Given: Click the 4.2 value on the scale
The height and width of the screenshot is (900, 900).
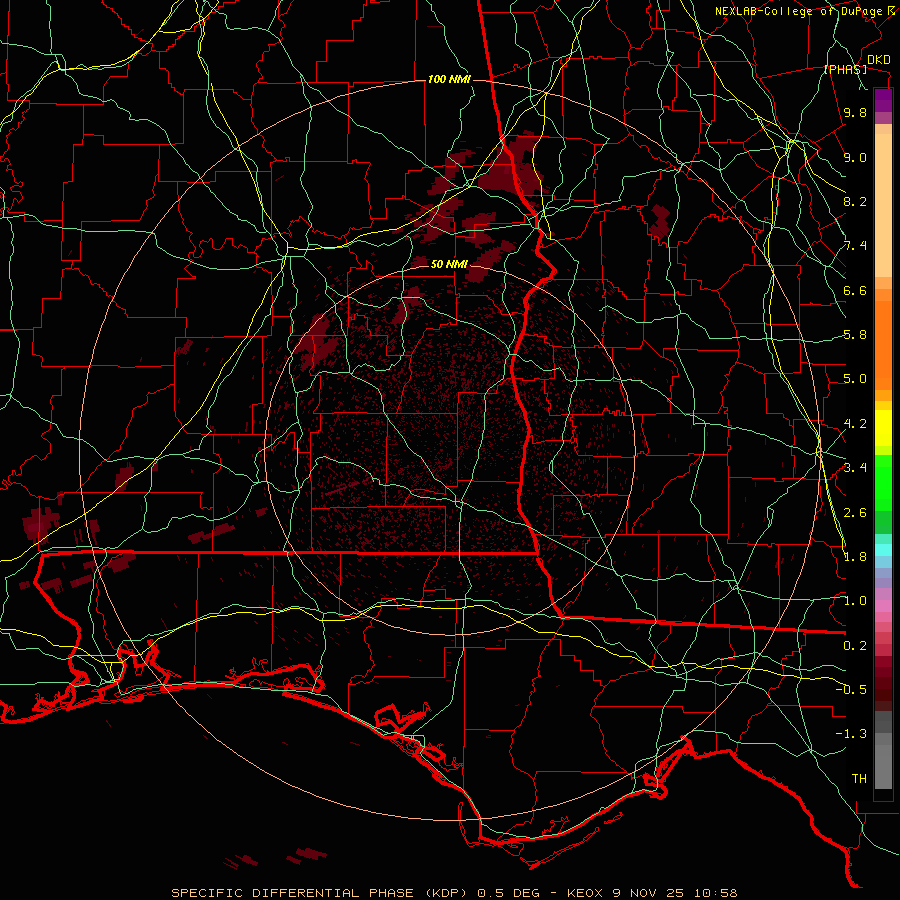Looking at the screenshot, I should coord(855,424).
